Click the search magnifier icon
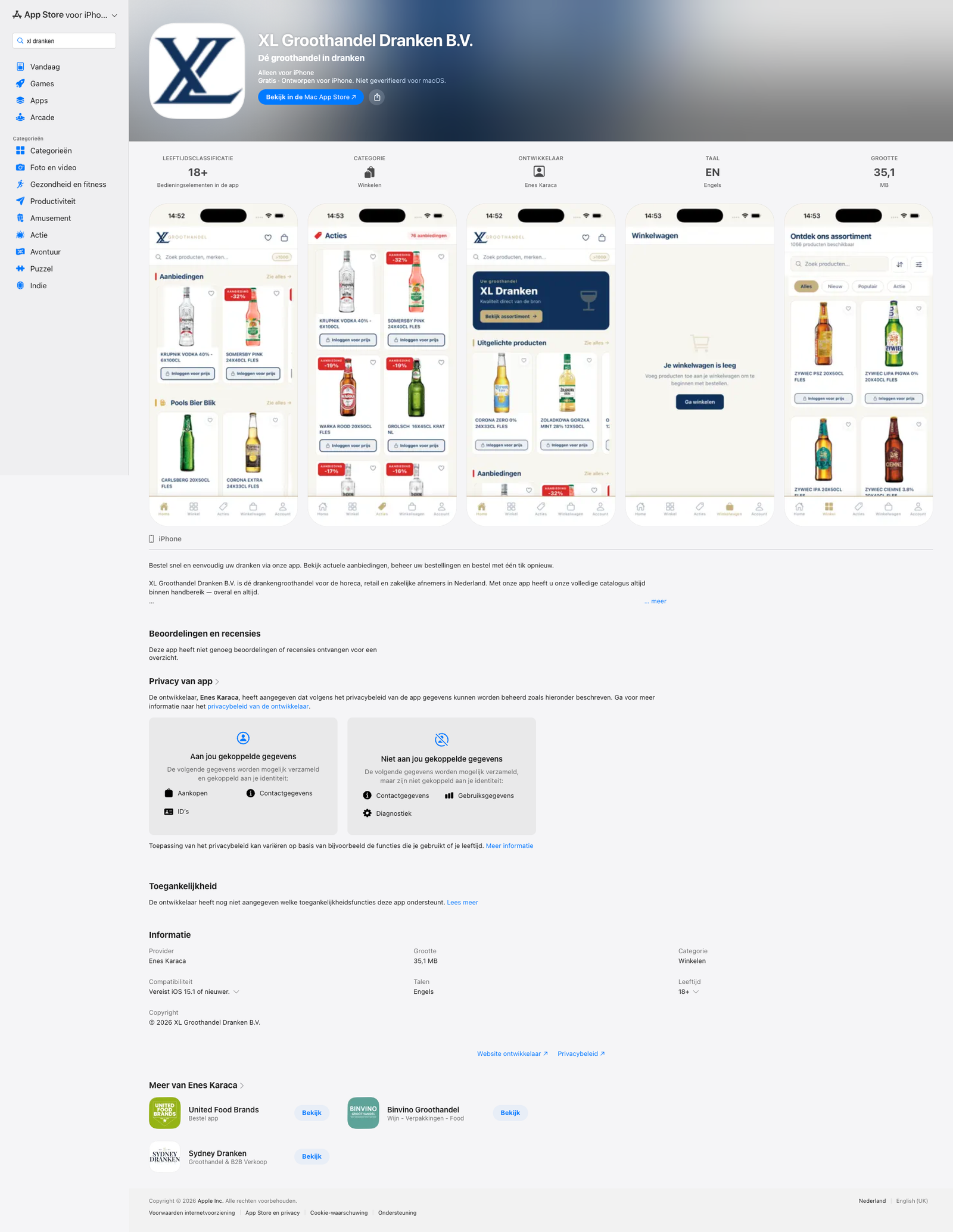The image size is (953, 1232). click(20, 41)
